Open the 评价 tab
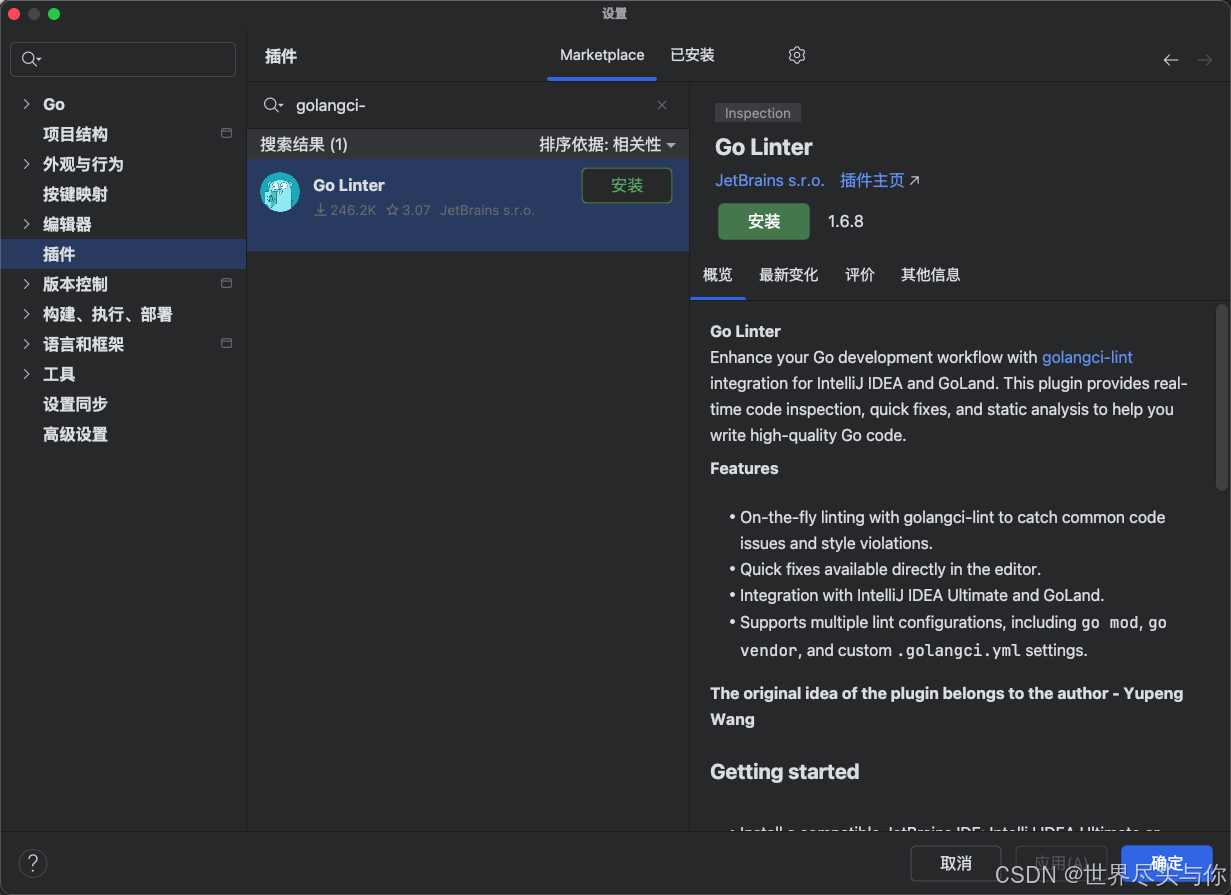The height and width of the screenshot is (895, 1231). [x=860, y=275]
